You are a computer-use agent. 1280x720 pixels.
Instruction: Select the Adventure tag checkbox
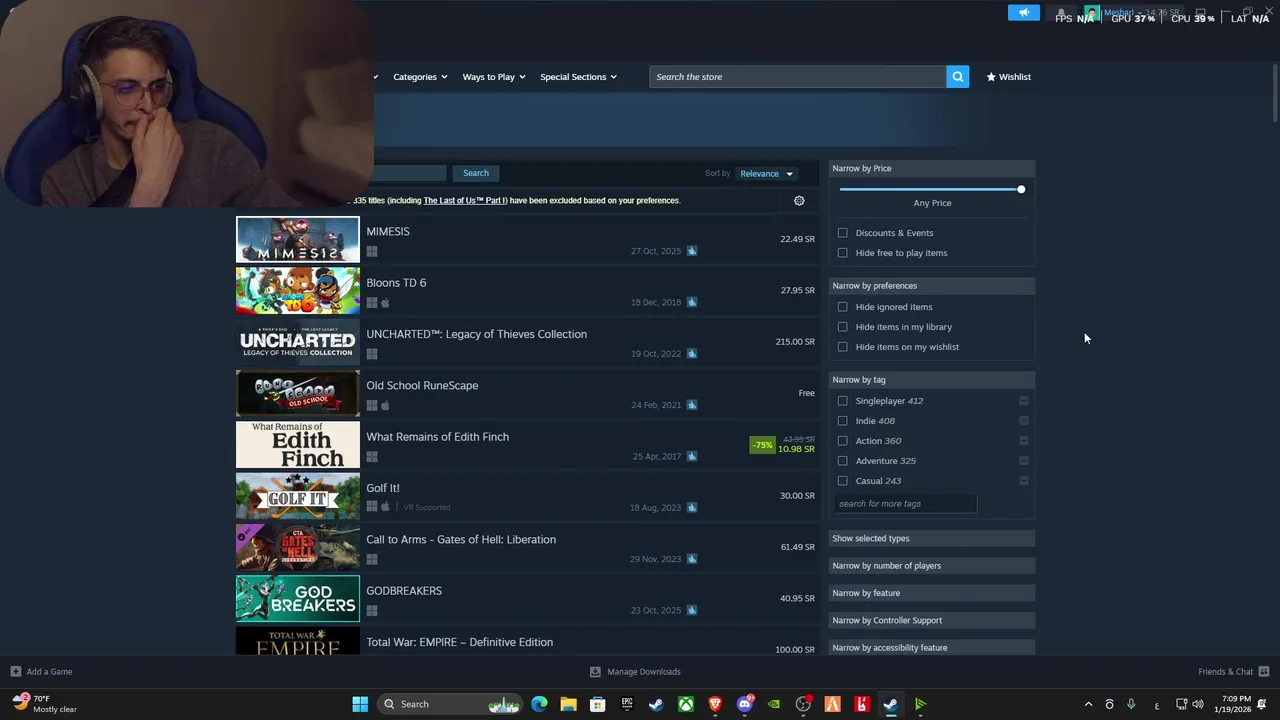842,461
